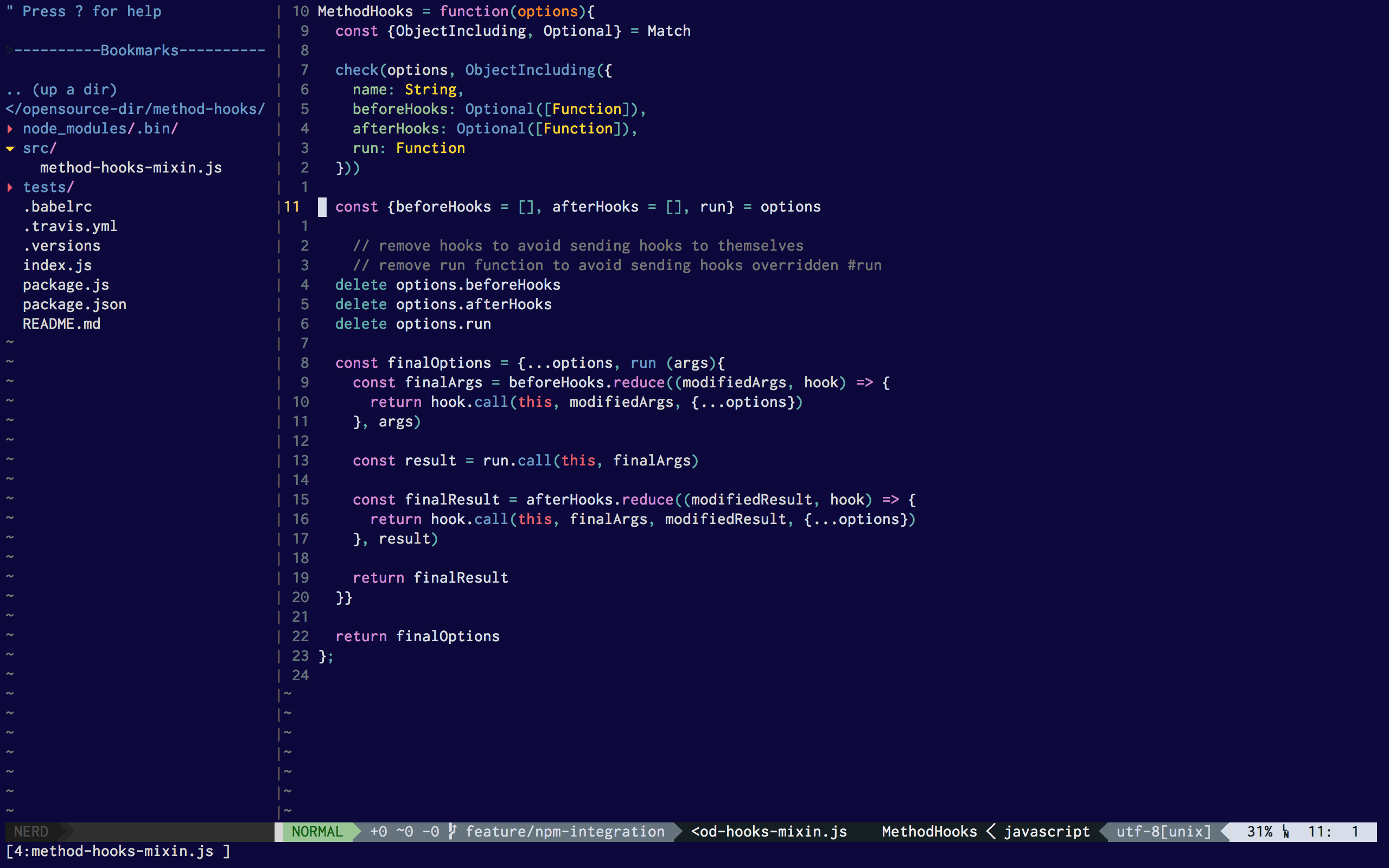Collapse the src/ folder arrow

pyautogui.click(x=10, y=148)
